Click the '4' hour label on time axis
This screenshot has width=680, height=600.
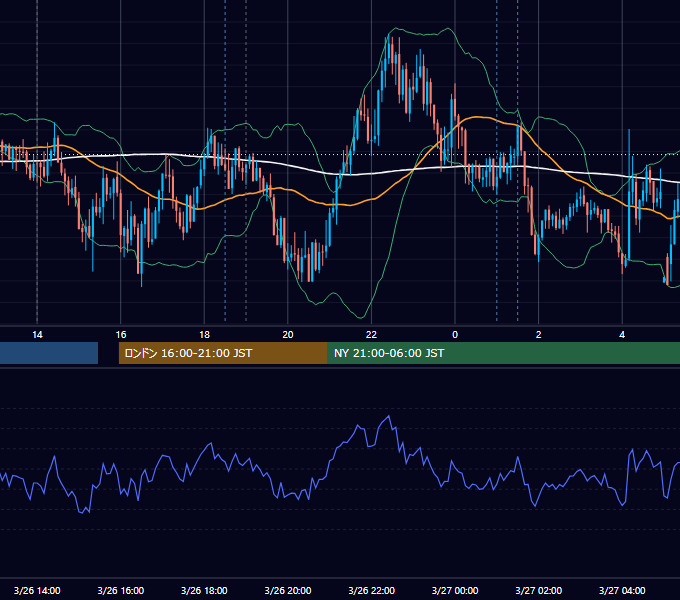coord(622,335)
